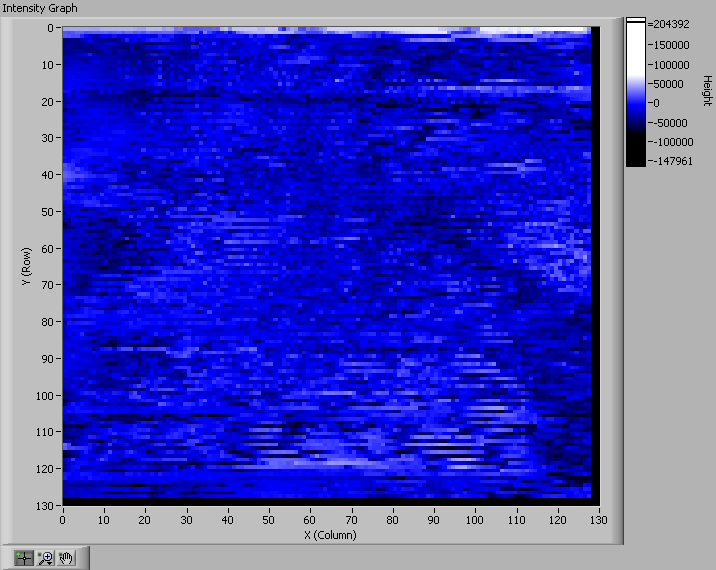This screenshot has width=716, height=570.
Task: Click the Y axis tick label 40
Action: [48, 174]
